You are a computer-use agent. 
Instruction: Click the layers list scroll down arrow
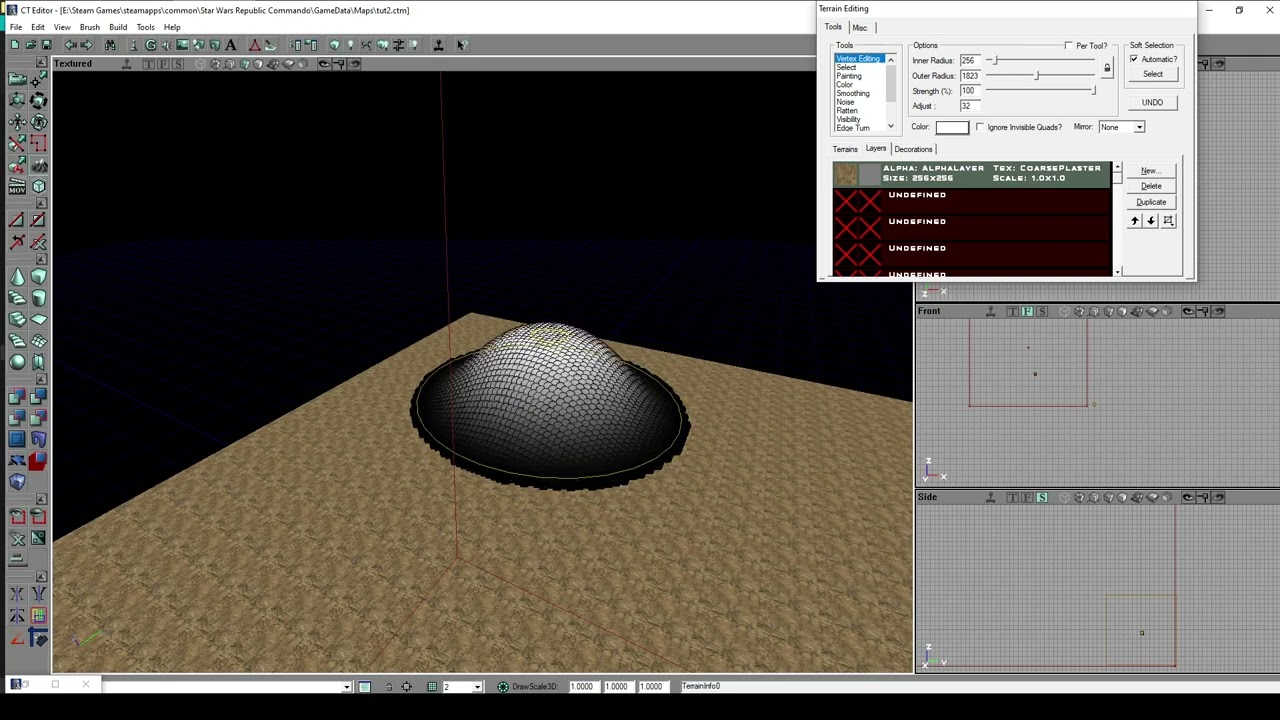click(1117, 271)
